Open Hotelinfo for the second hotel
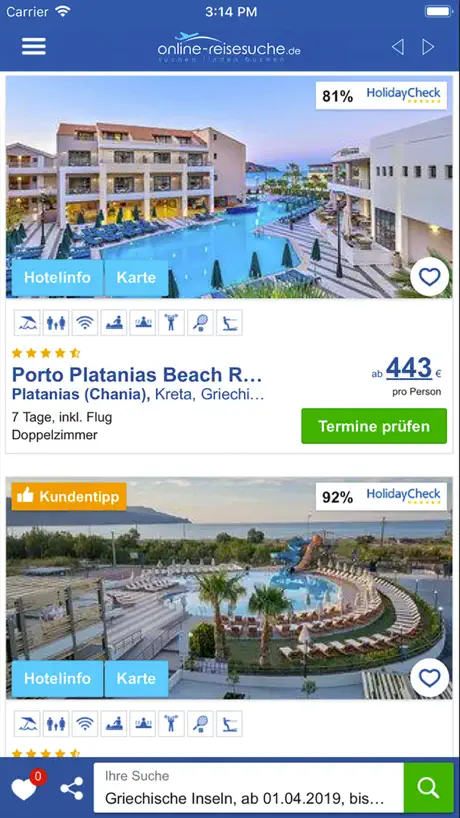The image size is (460, 818). tap(57, 679)
